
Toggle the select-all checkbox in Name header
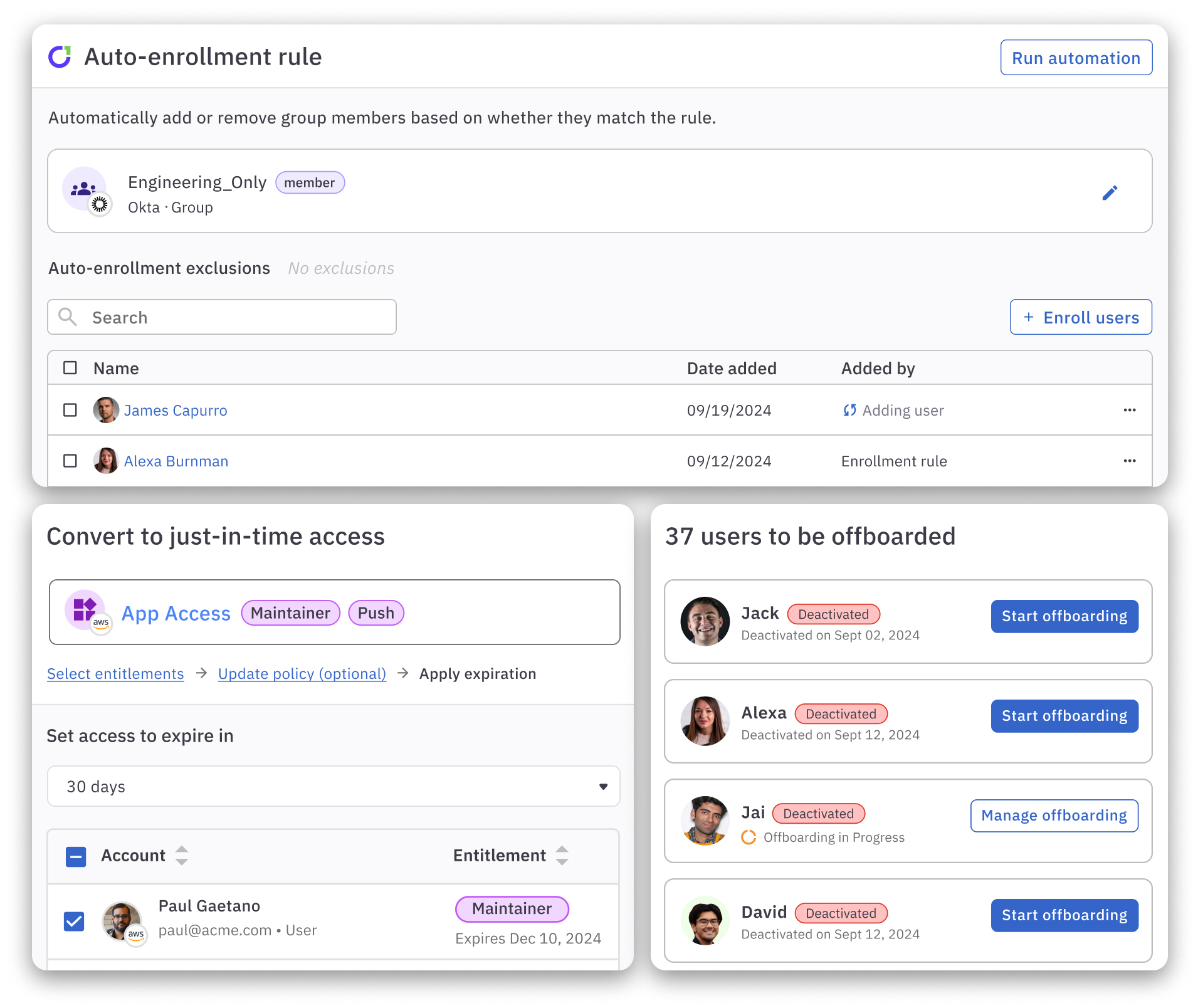(70, 368)
